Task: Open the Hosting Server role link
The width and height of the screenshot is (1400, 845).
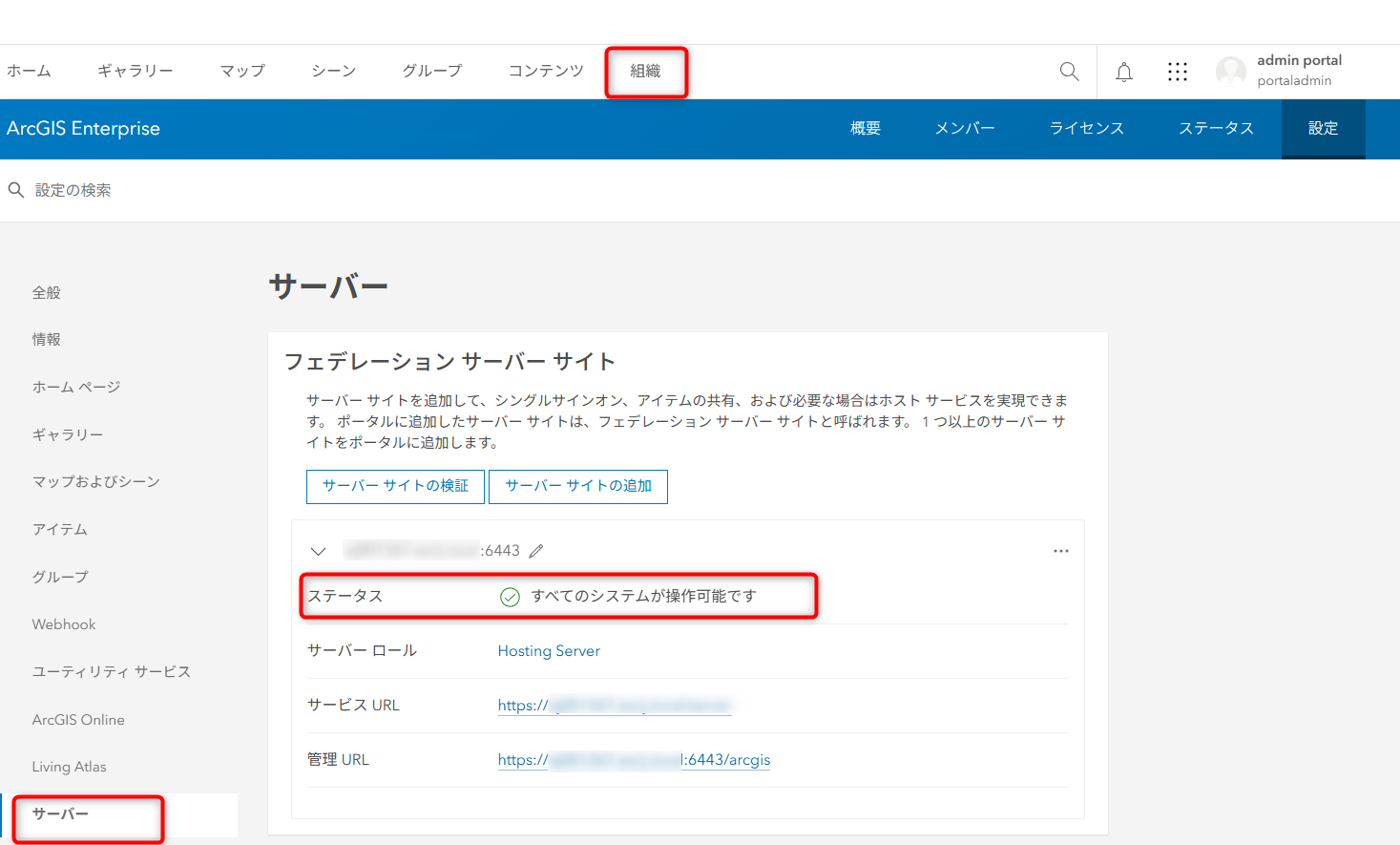Action: (x=549, y=651)
